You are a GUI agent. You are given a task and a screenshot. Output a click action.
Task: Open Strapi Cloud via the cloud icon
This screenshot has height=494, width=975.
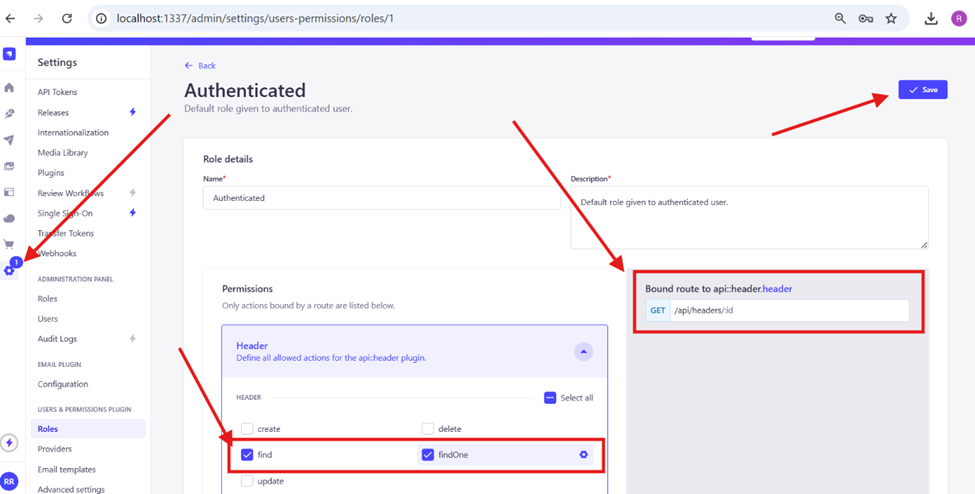coord(9,218)
